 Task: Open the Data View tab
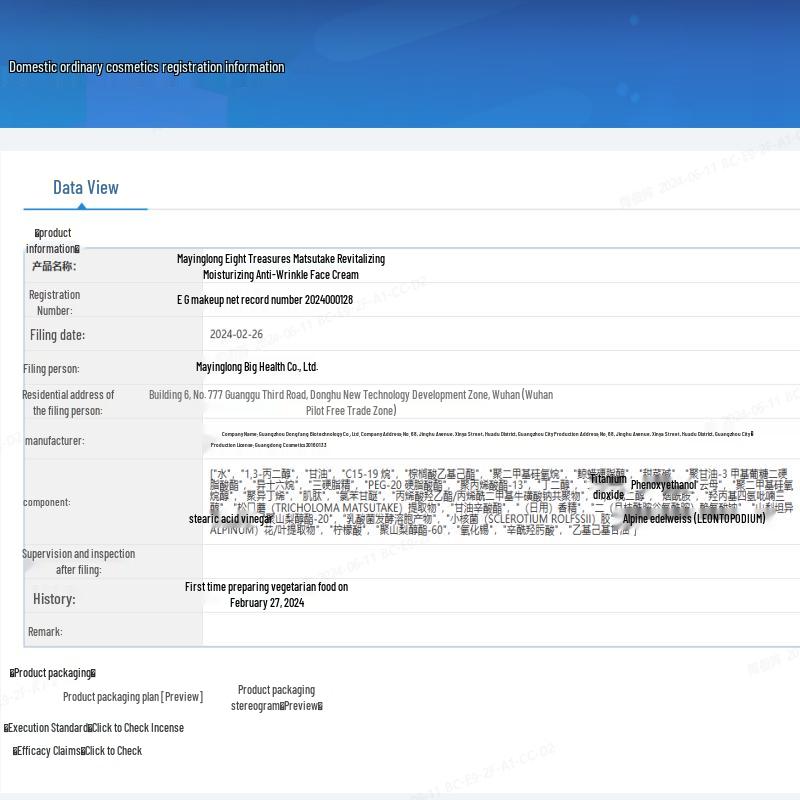coord(86,188)
